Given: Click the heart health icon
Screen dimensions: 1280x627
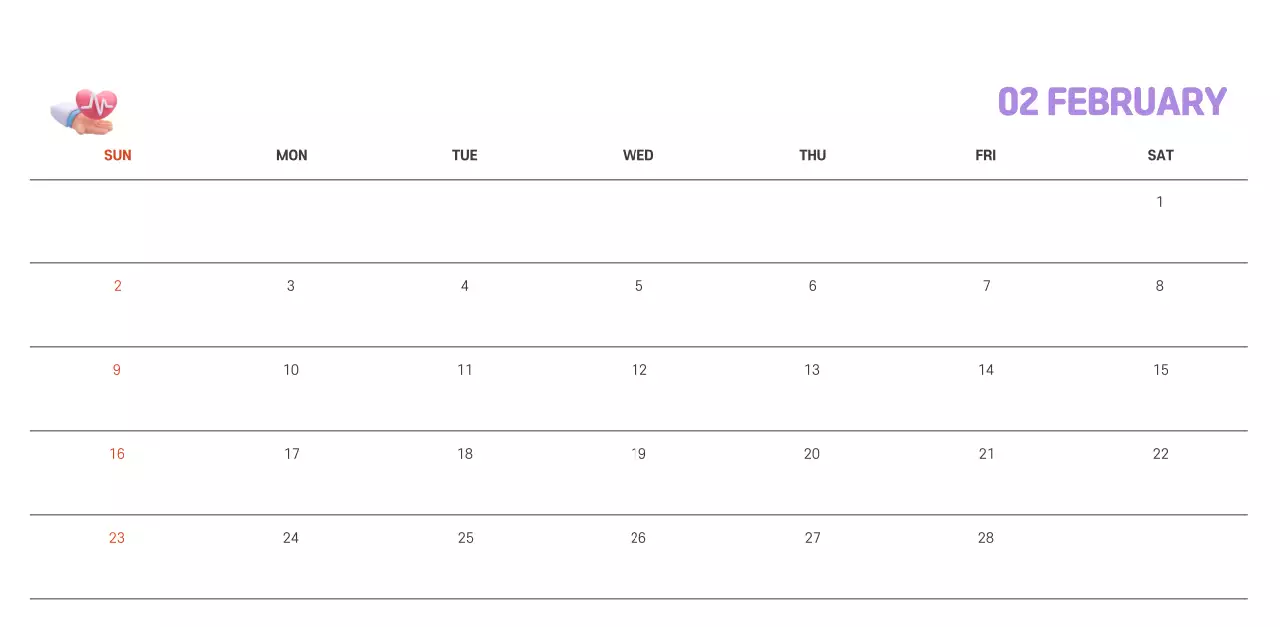Looking at the screenshot, I should click(85, 111).
